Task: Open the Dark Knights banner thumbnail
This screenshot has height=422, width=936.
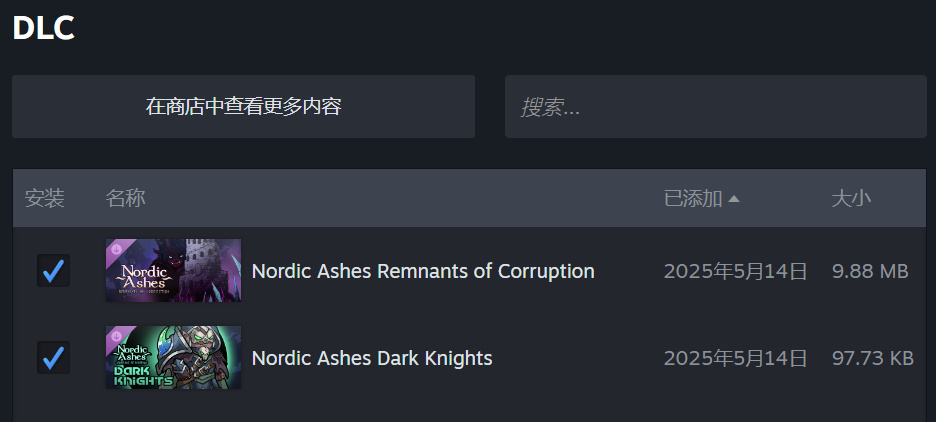Action: click(174, 357)
